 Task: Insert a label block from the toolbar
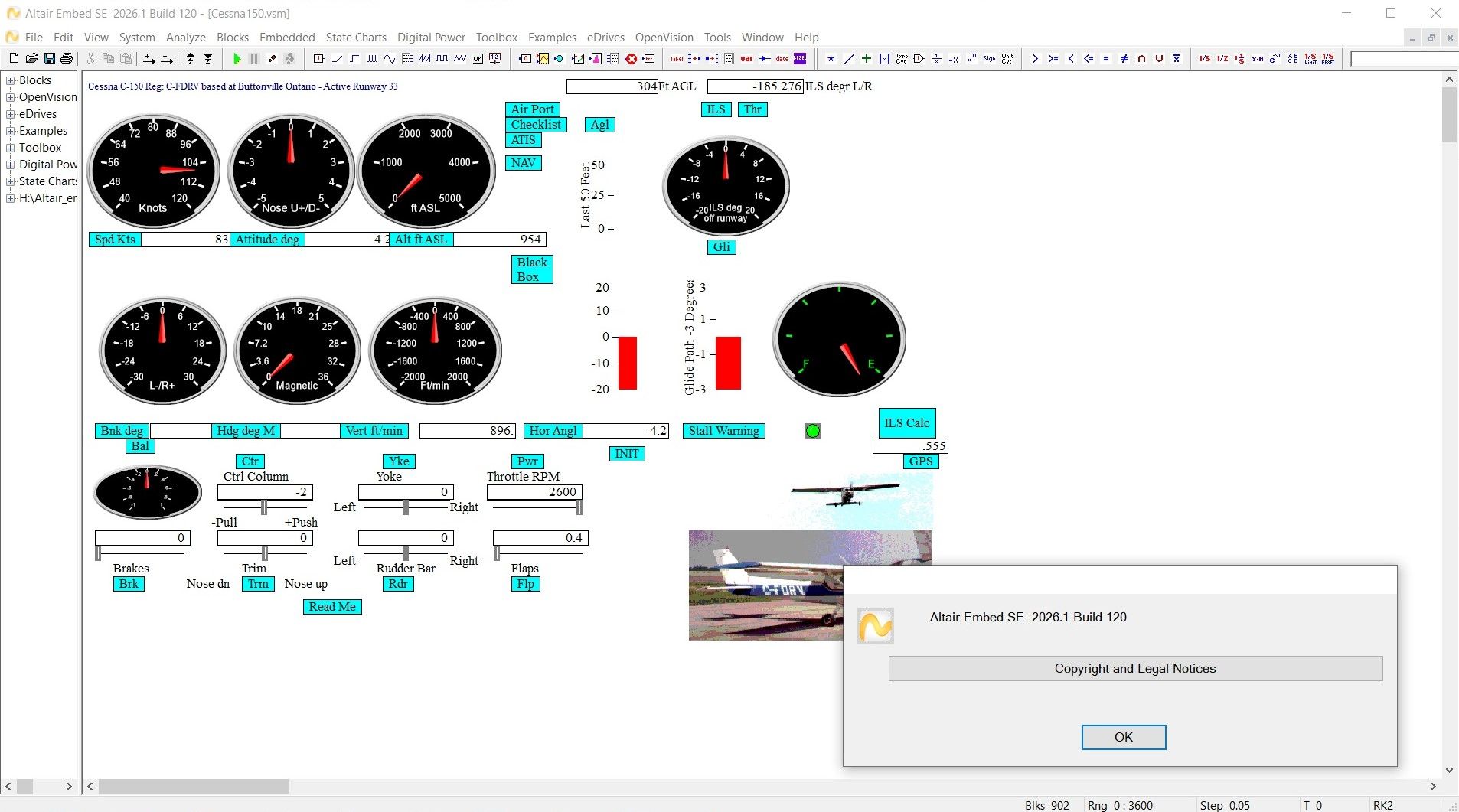pos(677,58)
